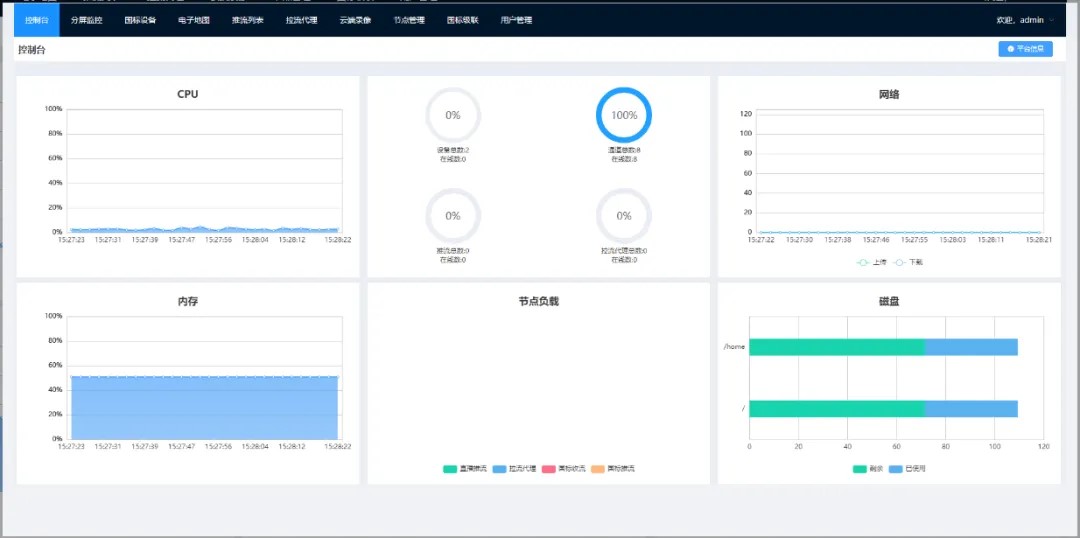Open the 国标设备 menu item
Screen dimensions: 1080x538
click(x=141, y=20)
